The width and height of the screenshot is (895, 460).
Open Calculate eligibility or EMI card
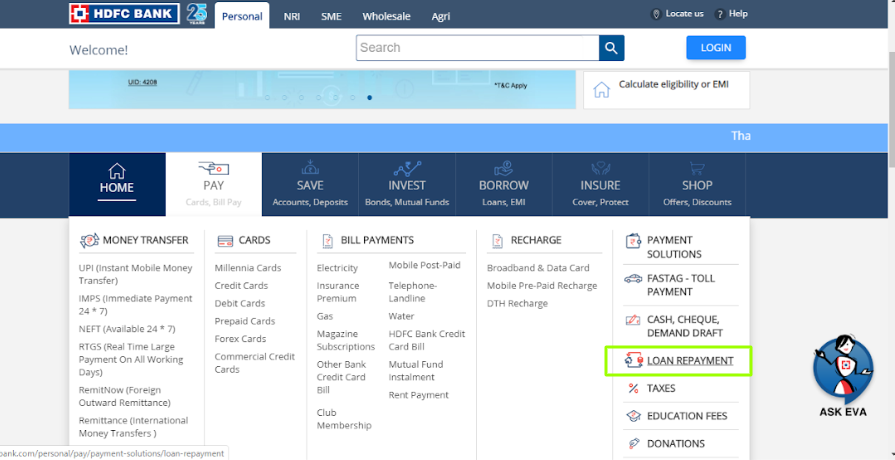(666, 90)
